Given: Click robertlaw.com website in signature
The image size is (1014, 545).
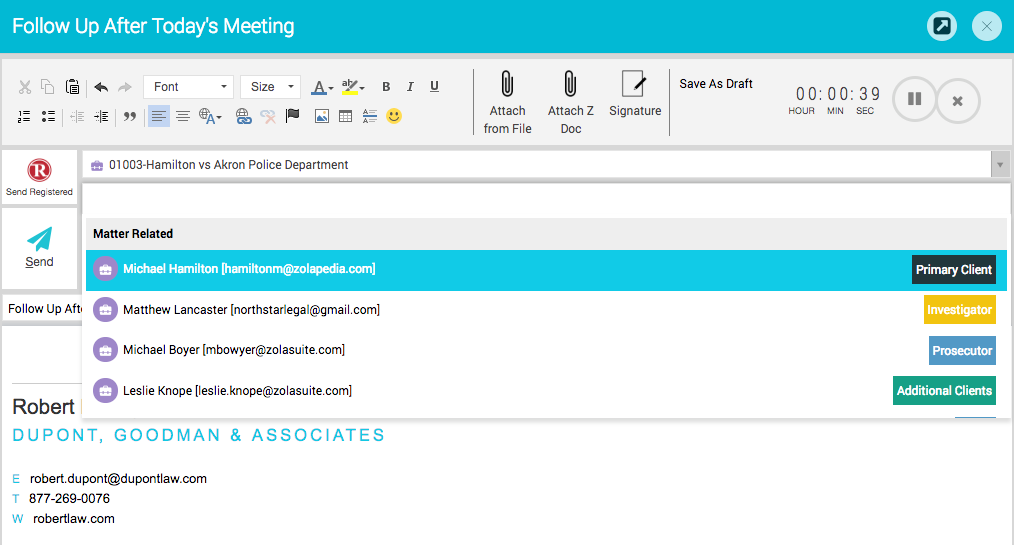Looking at the screenshot, I should coord(74,519).
